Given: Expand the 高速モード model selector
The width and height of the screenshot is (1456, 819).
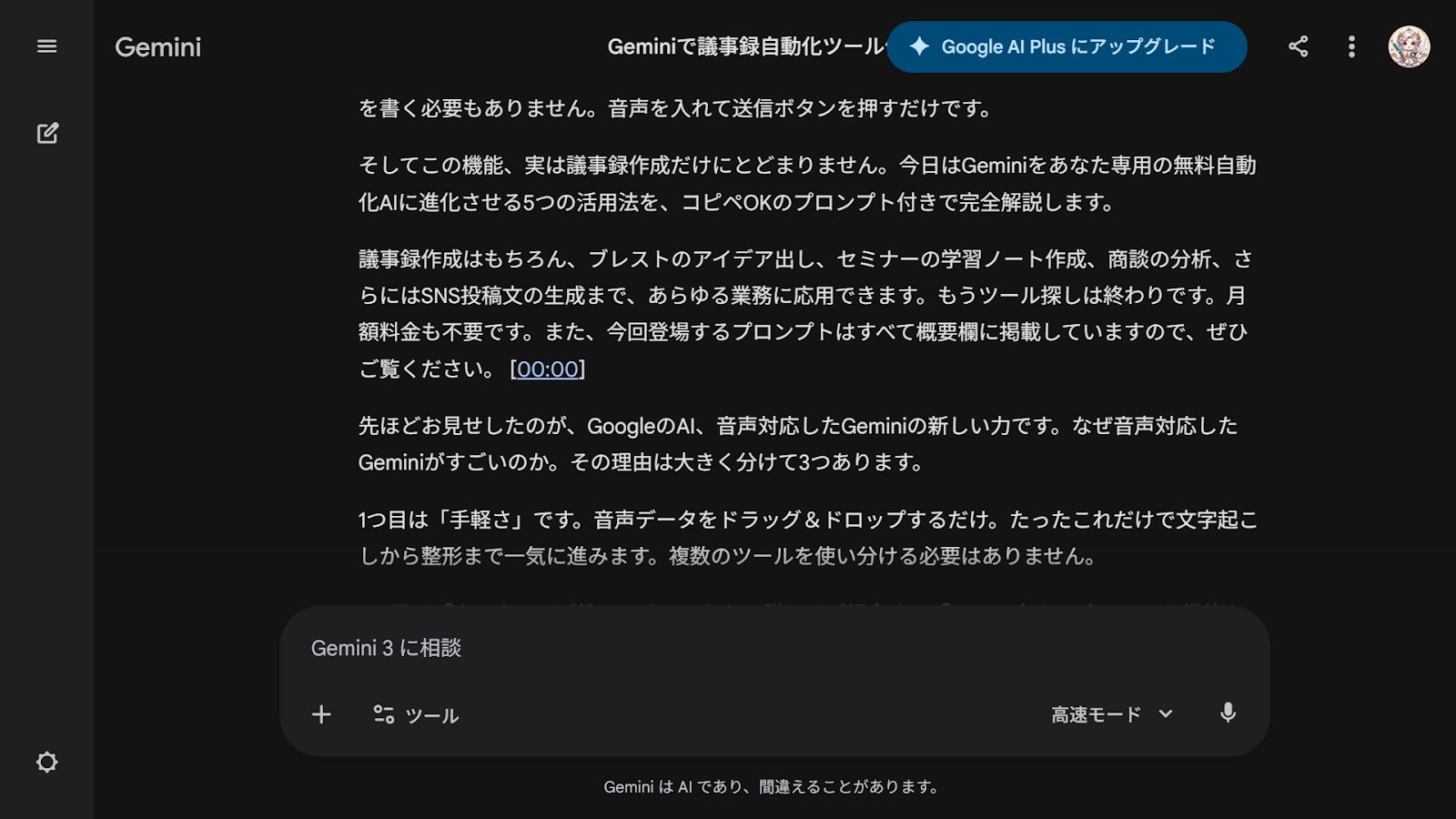Looking at the screenshot, I should (x=1097, y=714).
